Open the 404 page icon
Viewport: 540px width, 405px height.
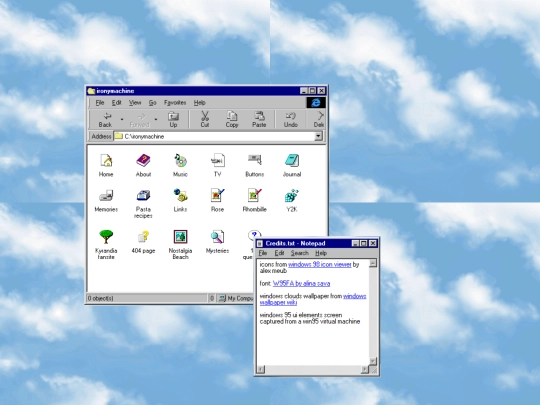(143, 242)
